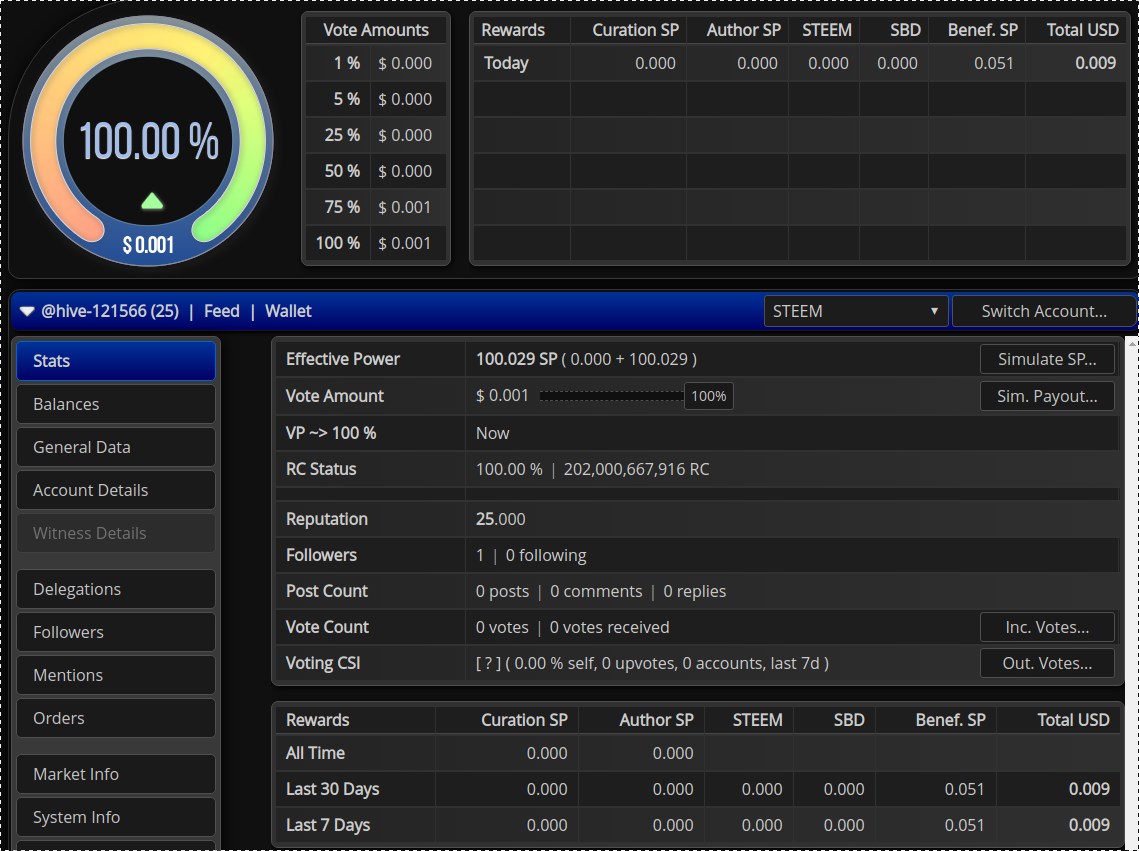1139x851 pixels.
Task: Open the Feed link
Action: coord(221,311)
